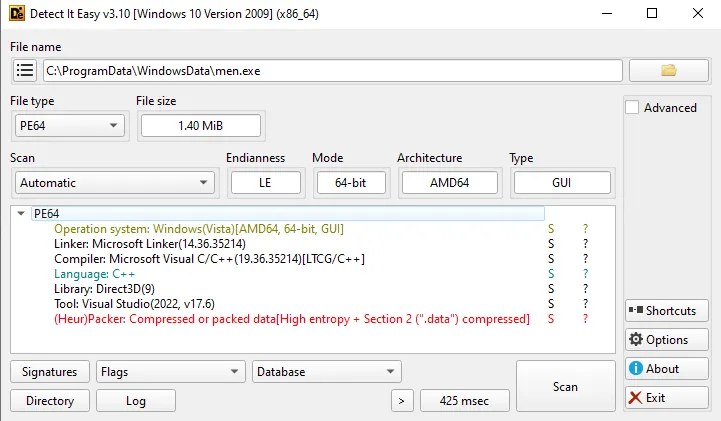Screen dimensions: 721x421
Task: Click ? info on Operation system row
Action: (x=585, y=228)
